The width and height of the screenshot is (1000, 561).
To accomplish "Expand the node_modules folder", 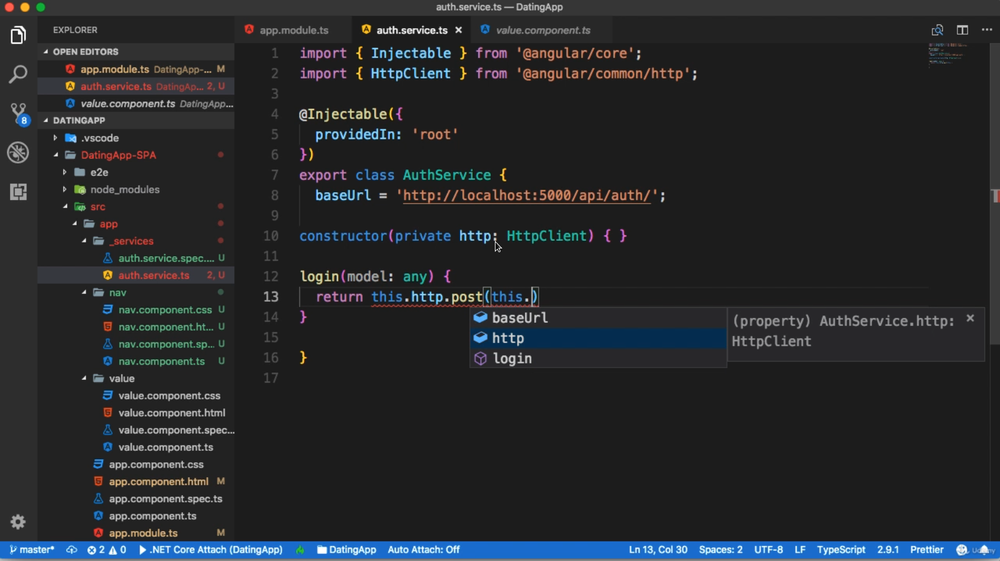I will pyautogui.click(x=136, y=189).
